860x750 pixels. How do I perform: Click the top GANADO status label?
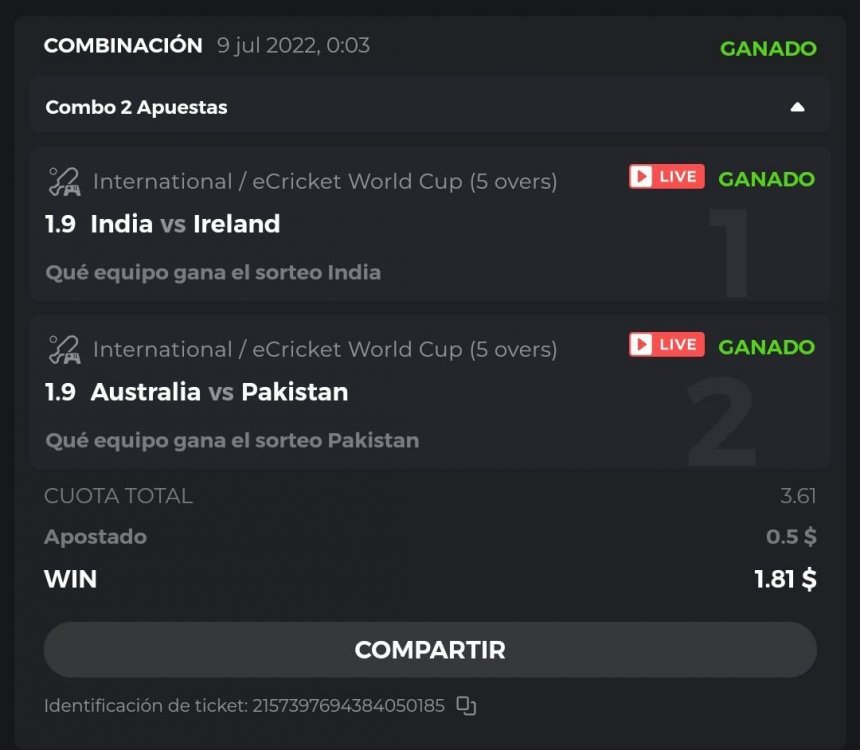767,48
